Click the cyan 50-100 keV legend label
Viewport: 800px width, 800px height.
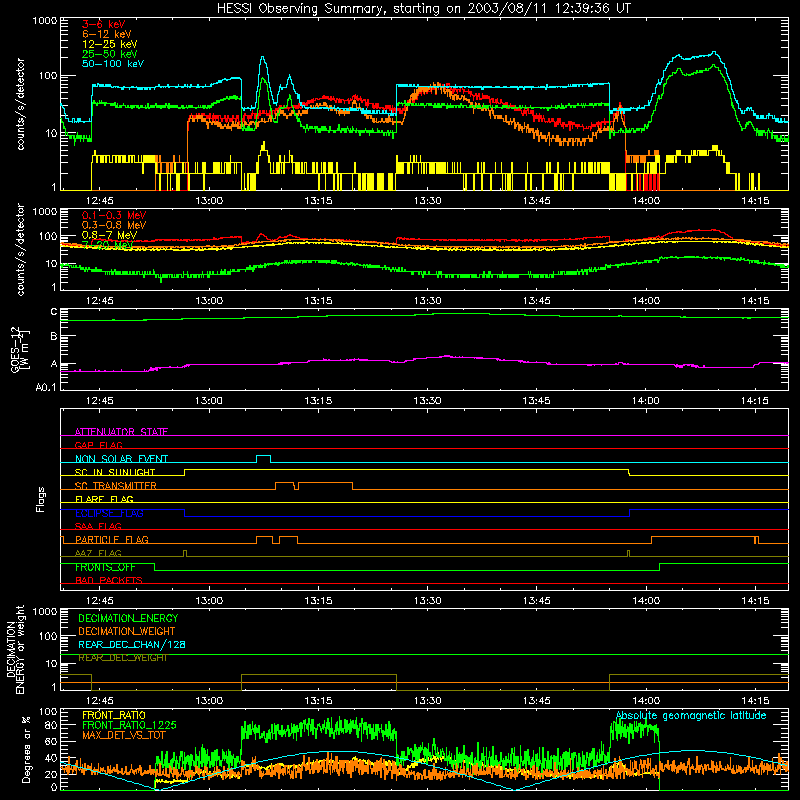(112, 64)
